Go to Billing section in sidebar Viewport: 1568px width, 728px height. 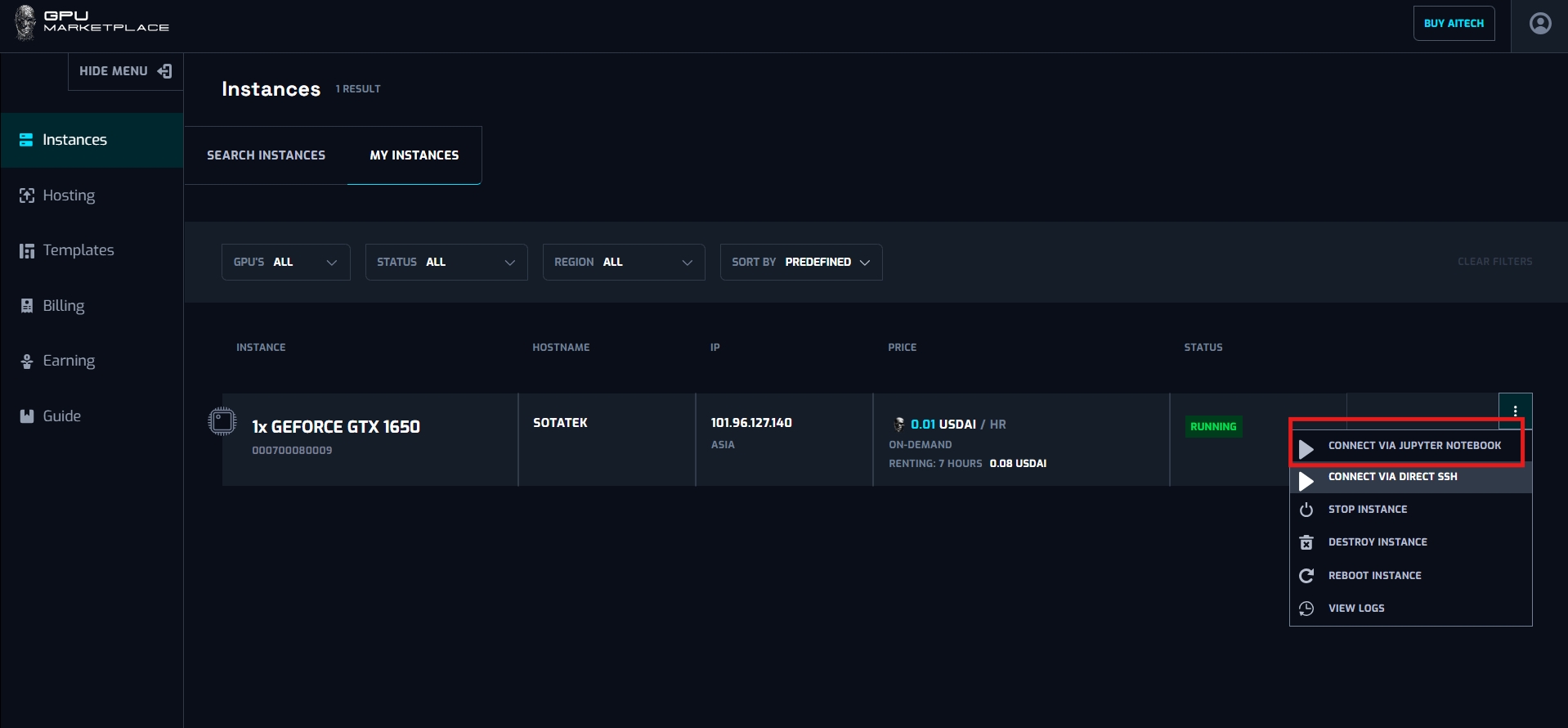pyautogui.click(x=63, y=306)
